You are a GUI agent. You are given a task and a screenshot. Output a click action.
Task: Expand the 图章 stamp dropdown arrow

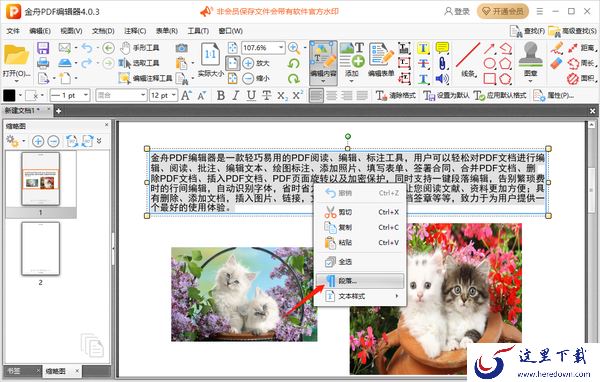coord(530,81)
